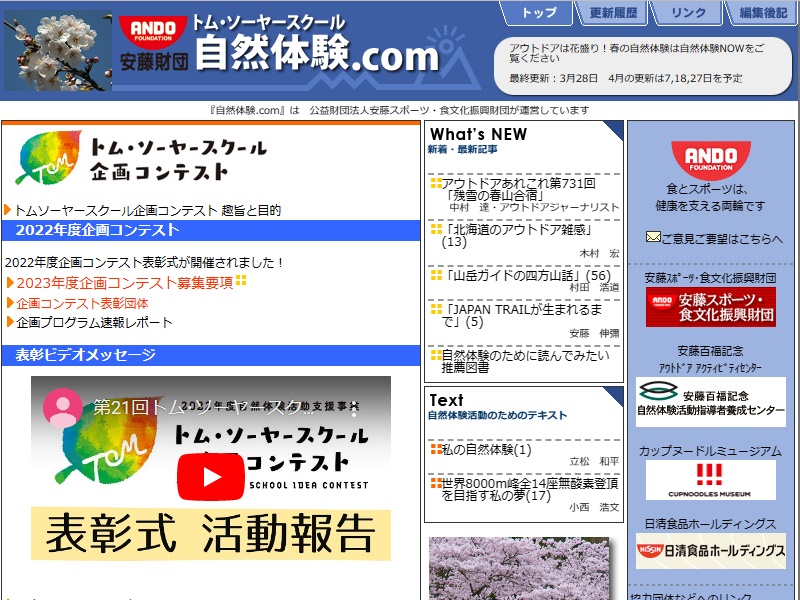Open 山岳ガイドの四方山話 (56) article
Screen dimensions: 800x600
click(526, 276)
